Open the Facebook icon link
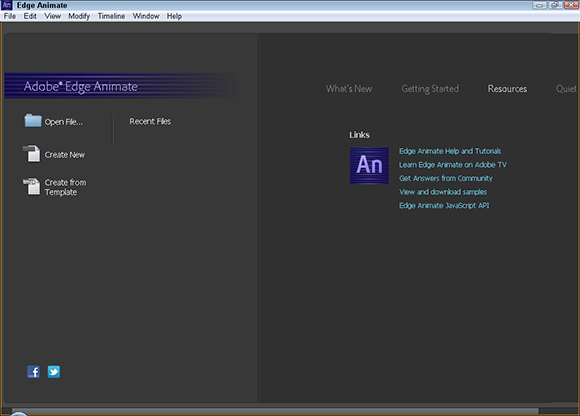580x416 pixels. pyautogui.click(x=33, y=372)
